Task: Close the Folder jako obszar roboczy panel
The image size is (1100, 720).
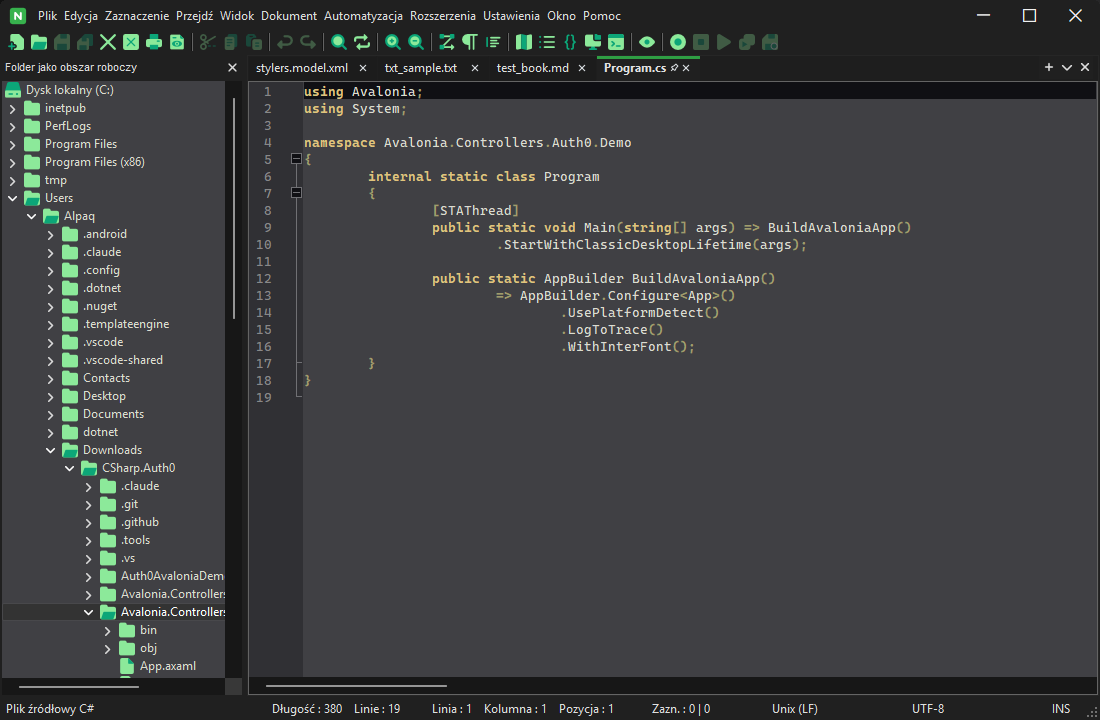Action: (232, 67)
